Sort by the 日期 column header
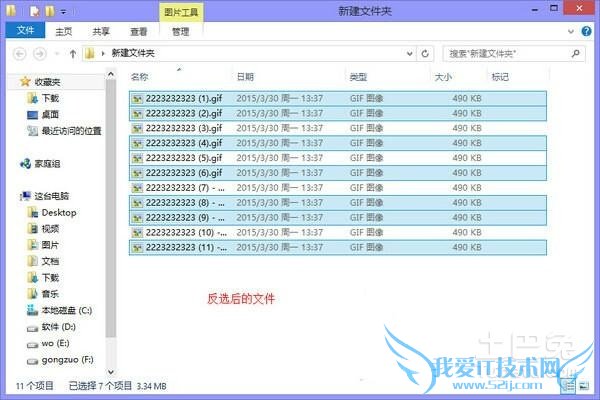 click(x=245, y=77)
